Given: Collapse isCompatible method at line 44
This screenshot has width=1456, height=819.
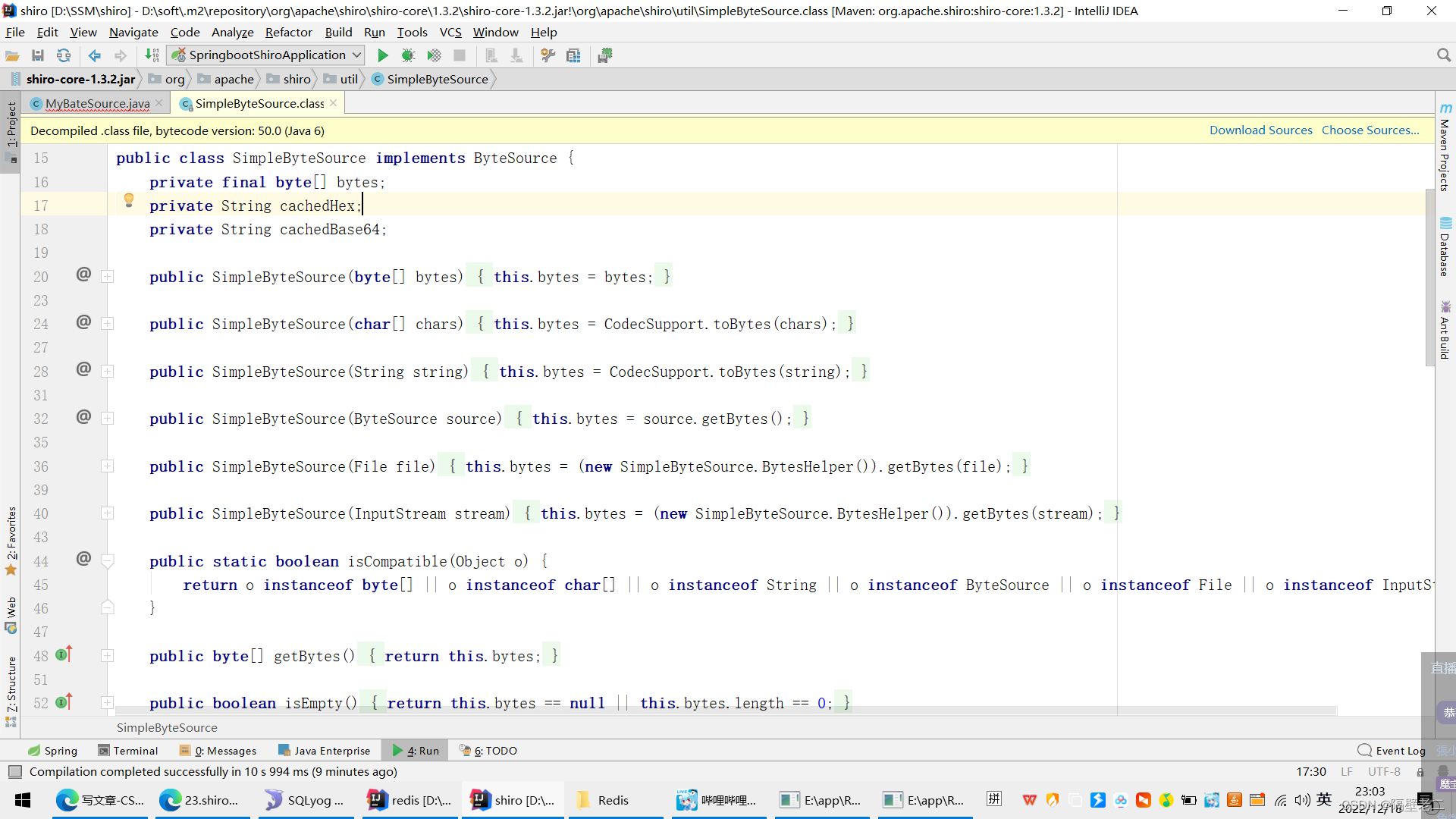Looking at the screenshot, I should click(x=108, y=561).
